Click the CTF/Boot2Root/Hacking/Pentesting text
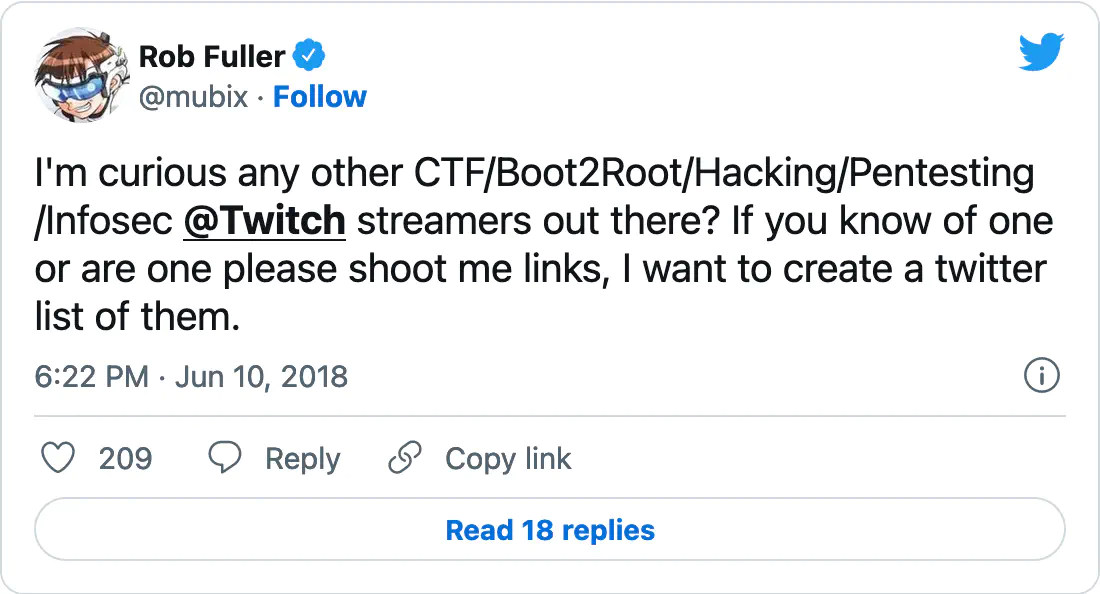 724,173
